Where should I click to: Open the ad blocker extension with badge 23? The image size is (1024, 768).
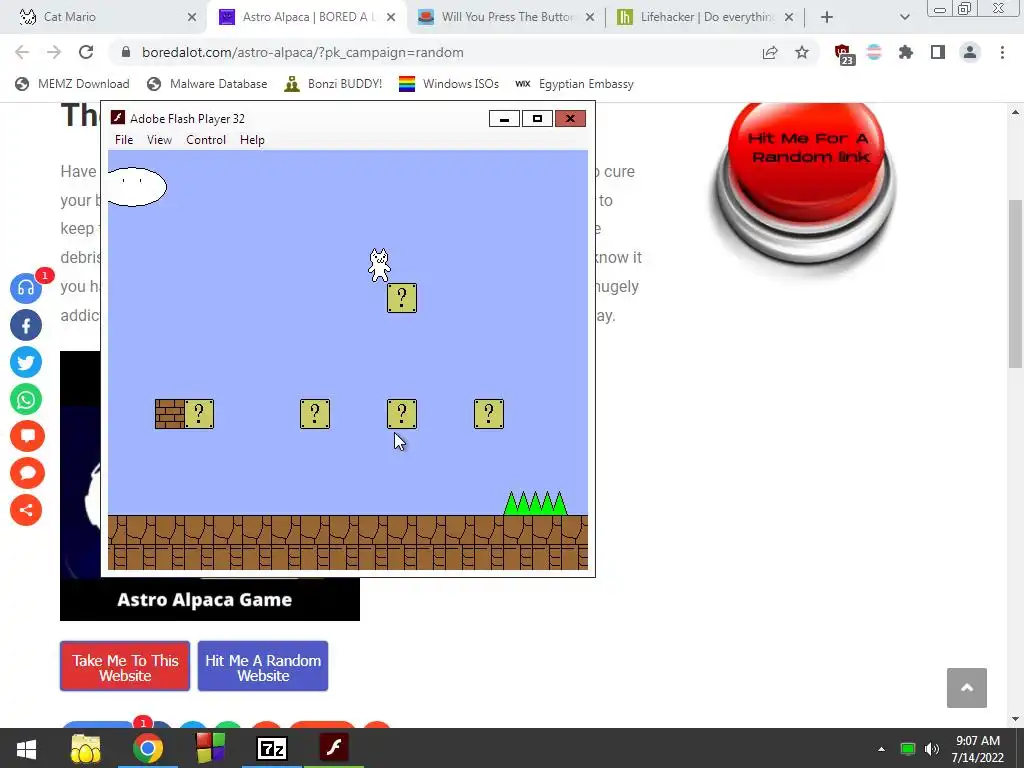point(844,54)
